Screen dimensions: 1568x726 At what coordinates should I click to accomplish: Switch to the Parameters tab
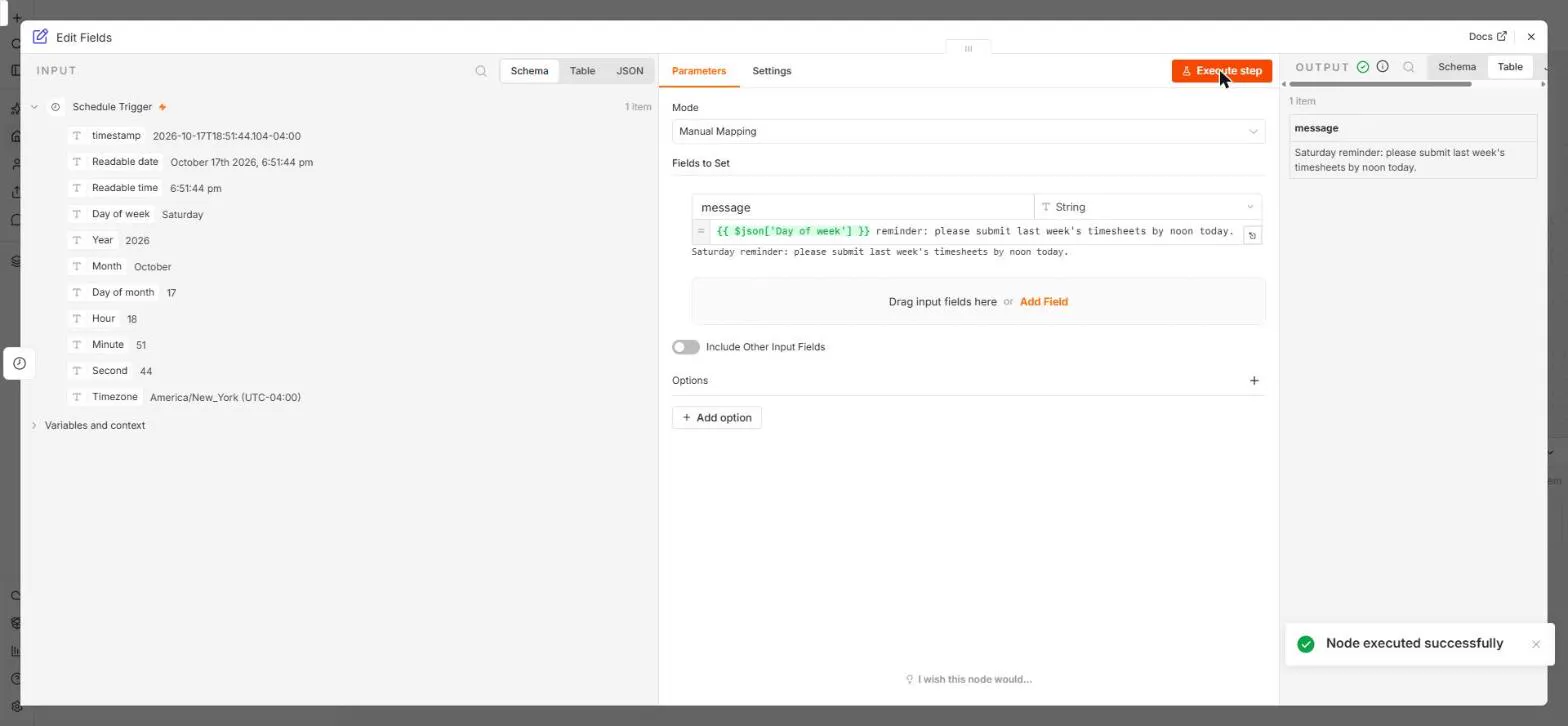coord(699,71)
